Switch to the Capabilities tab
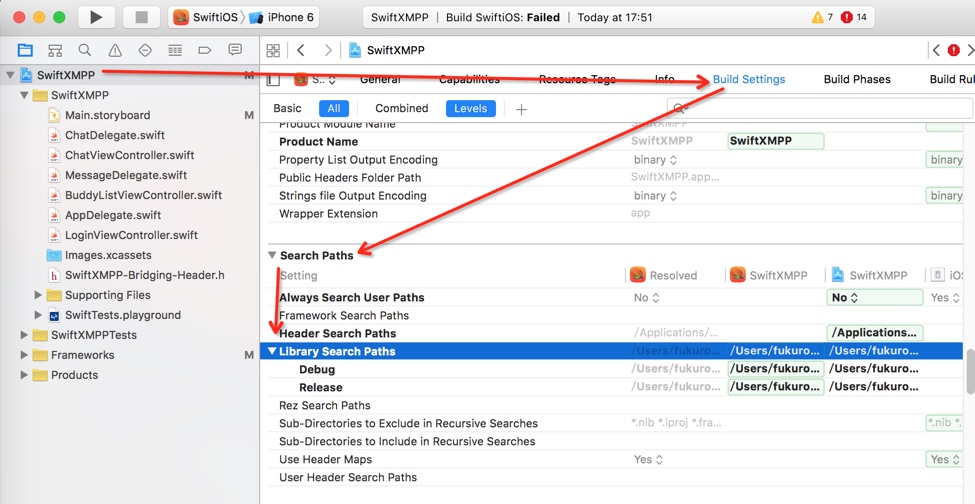Image resolution: width=975 pixels, height=504 pixels. (x=469, y=80)
